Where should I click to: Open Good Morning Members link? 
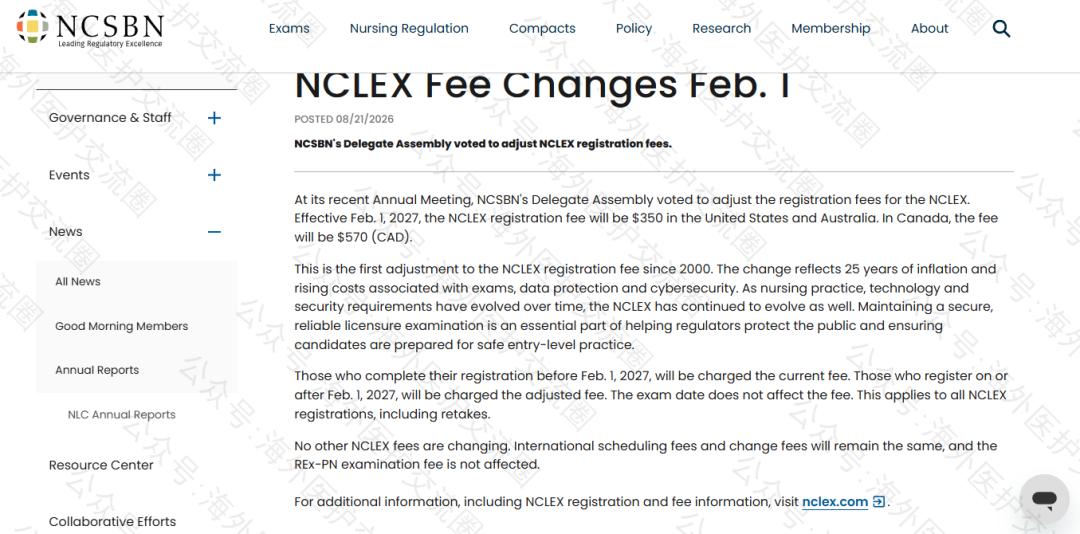click(121, 326)
